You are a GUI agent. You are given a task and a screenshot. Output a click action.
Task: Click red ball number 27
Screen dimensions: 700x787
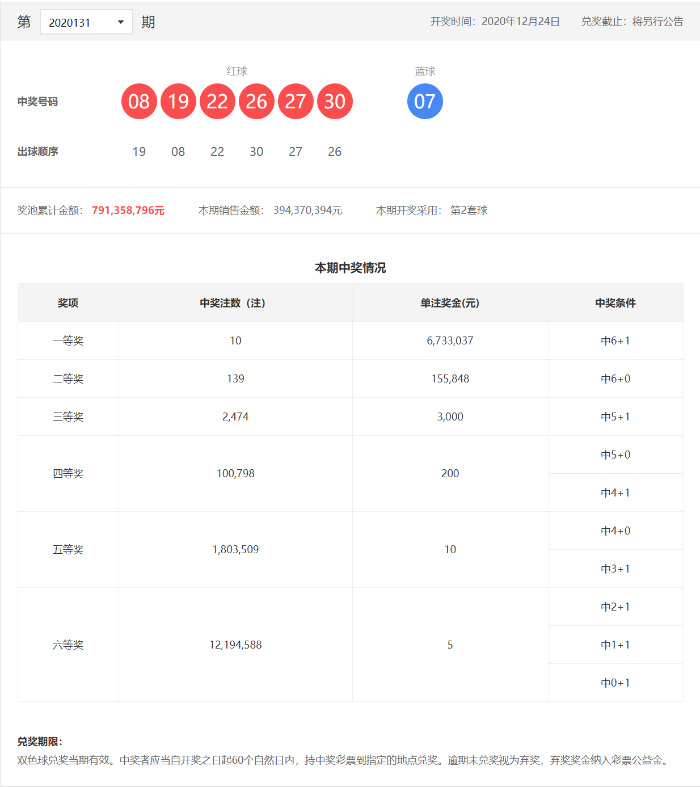pos(295,102)
